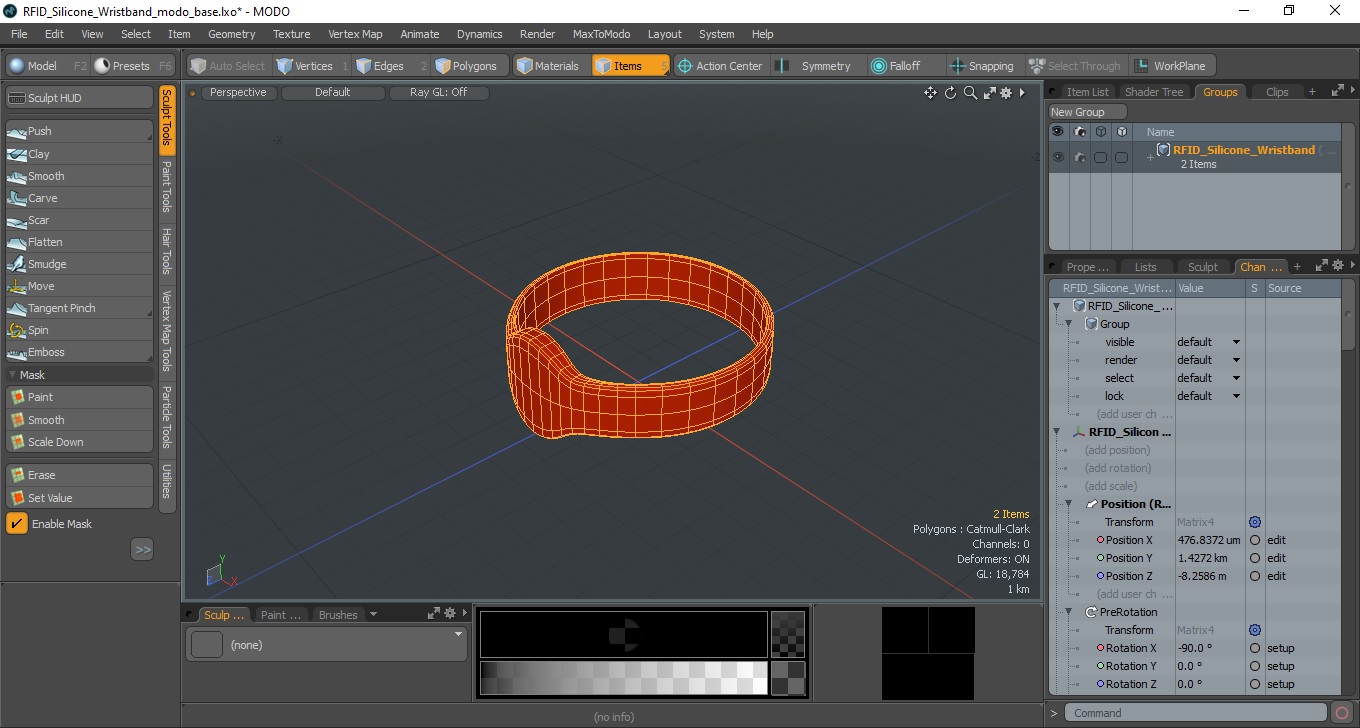Viewport: 1360px width, 728px height.
Task: Click the viewport move/pan icon
Action: click(x=930, y=93)
